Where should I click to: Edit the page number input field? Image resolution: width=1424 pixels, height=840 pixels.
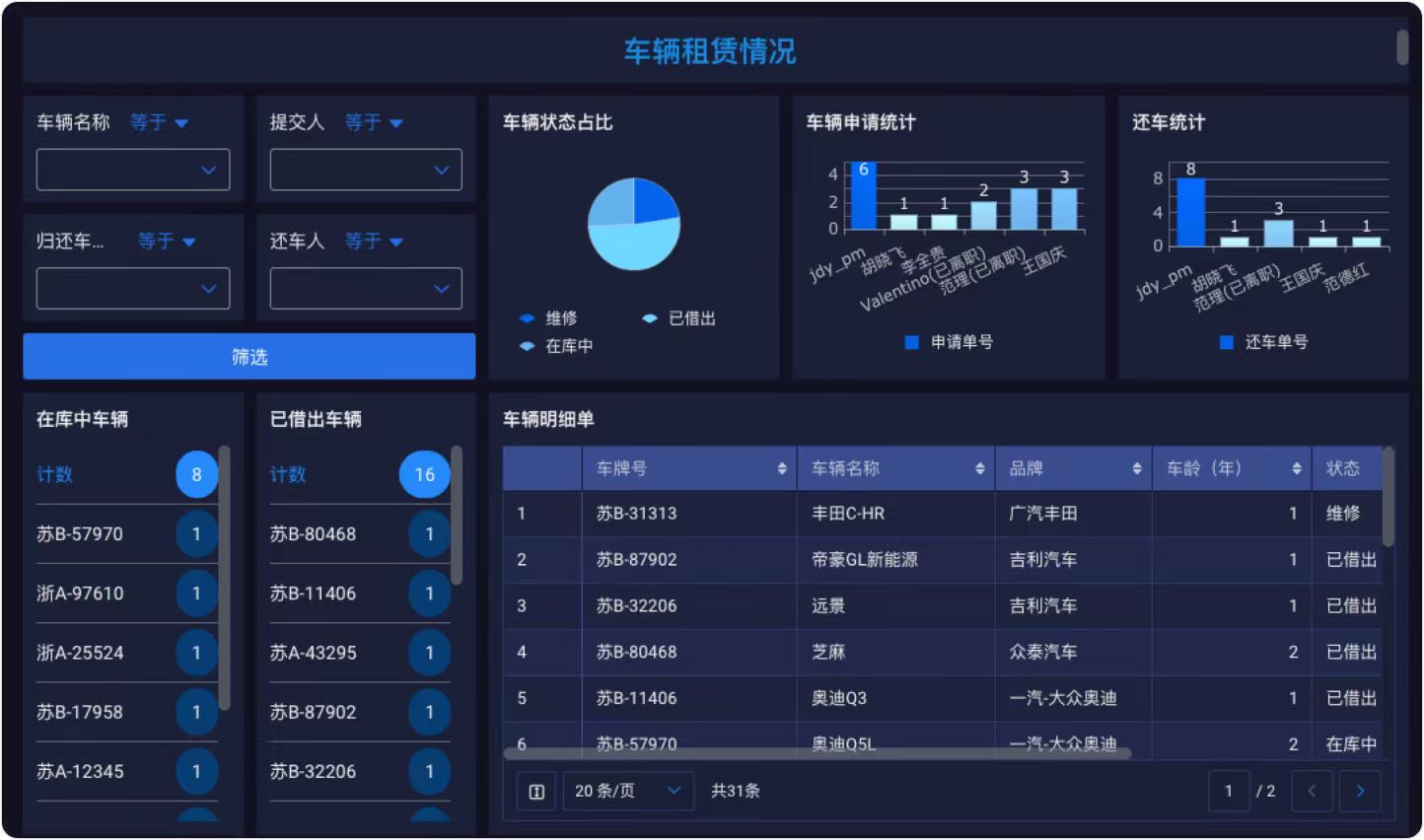(x=1229, y=791)
